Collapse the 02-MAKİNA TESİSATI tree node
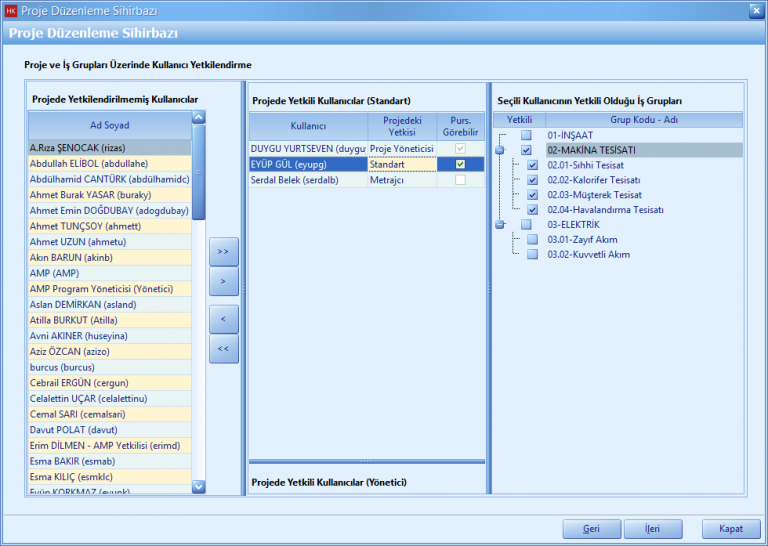 499,150
